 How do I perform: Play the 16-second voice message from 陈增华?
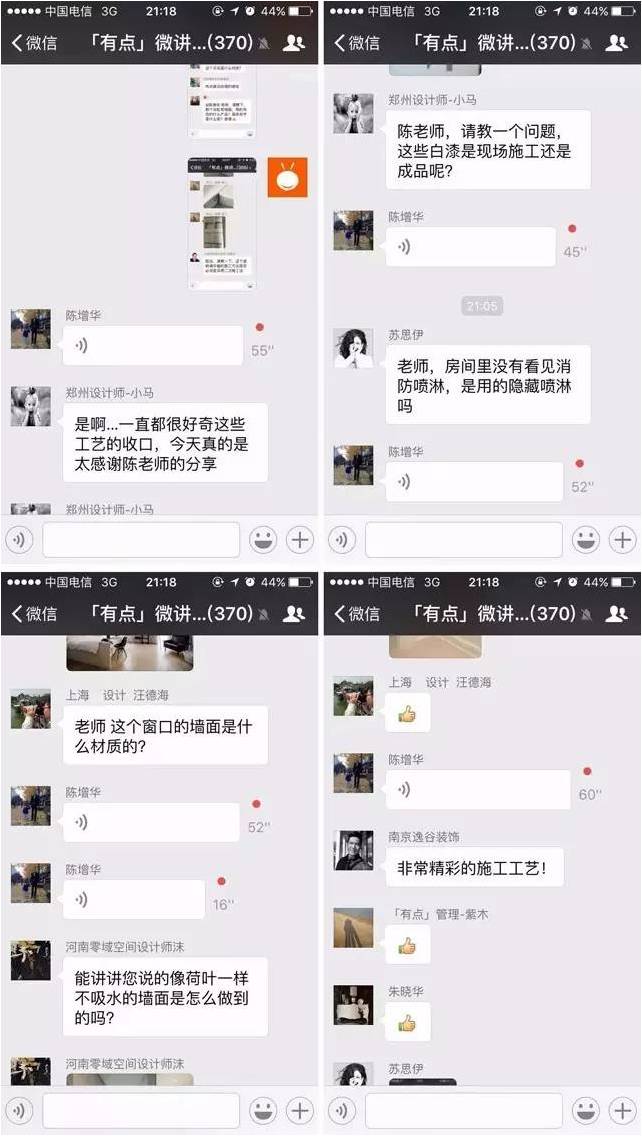[134, 899]
